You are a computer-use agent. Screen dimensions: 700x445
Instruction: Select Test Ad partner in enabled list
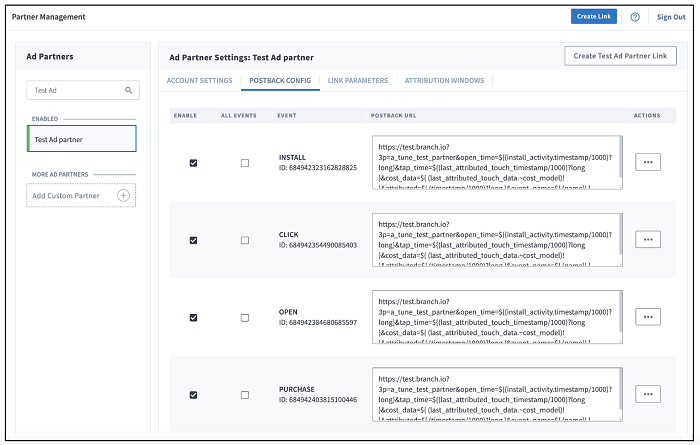(x=81, y=139)
